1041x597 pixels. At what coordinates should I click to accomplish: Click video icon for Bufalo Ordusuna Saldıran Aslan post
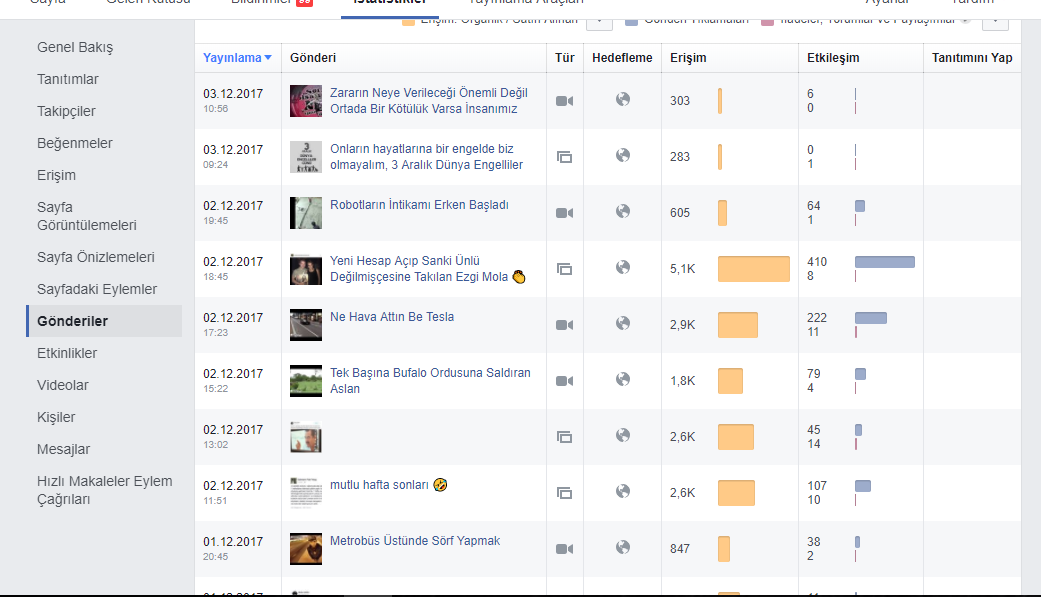[x=564, y=381]
